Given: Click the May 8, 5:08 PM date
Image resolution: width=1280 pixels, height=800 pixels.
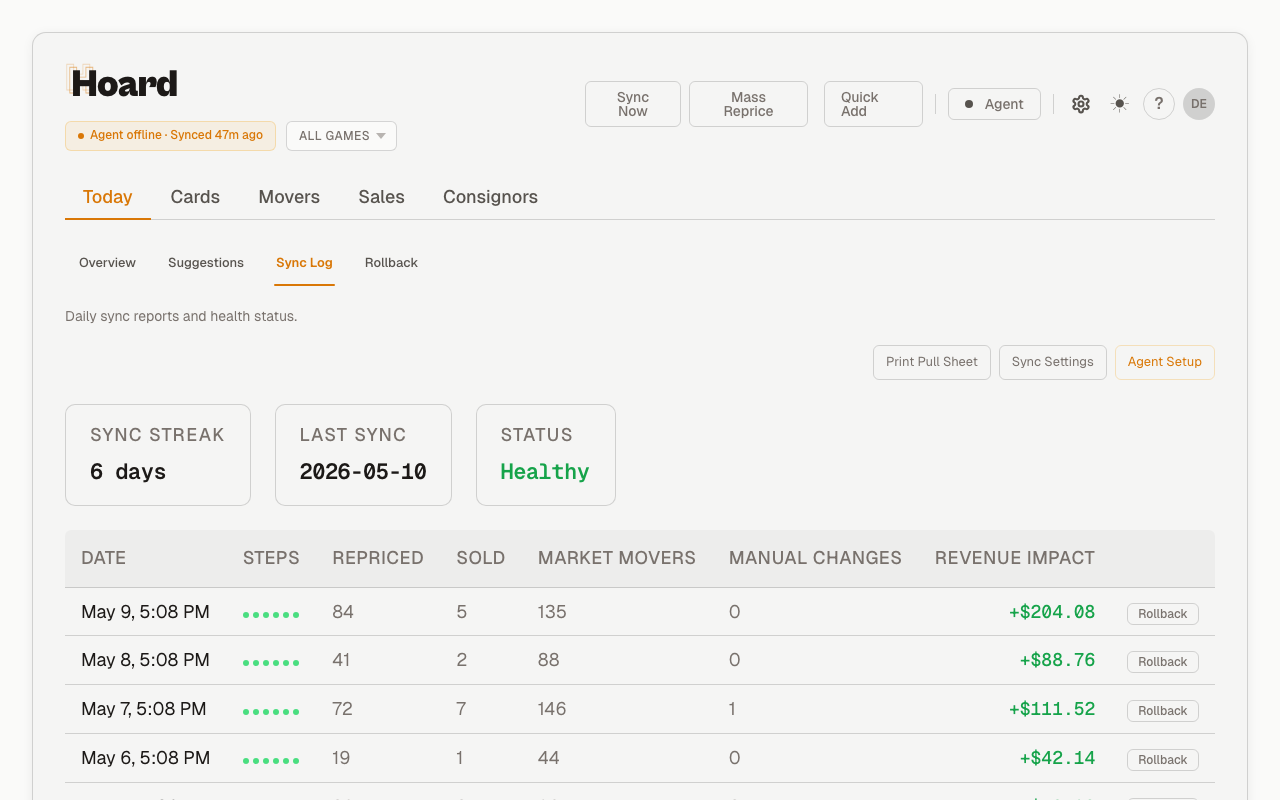Looking at the screenshot, I should [x=146, y=660].
